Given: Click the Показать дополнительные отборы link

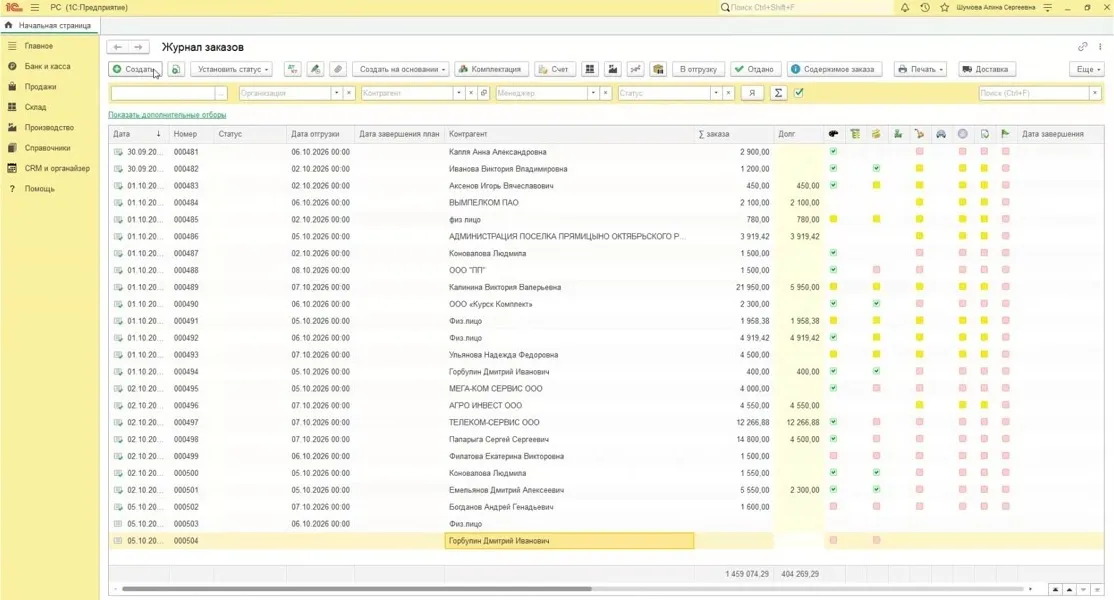Looking at the screenshot, I should coord(167,115).
